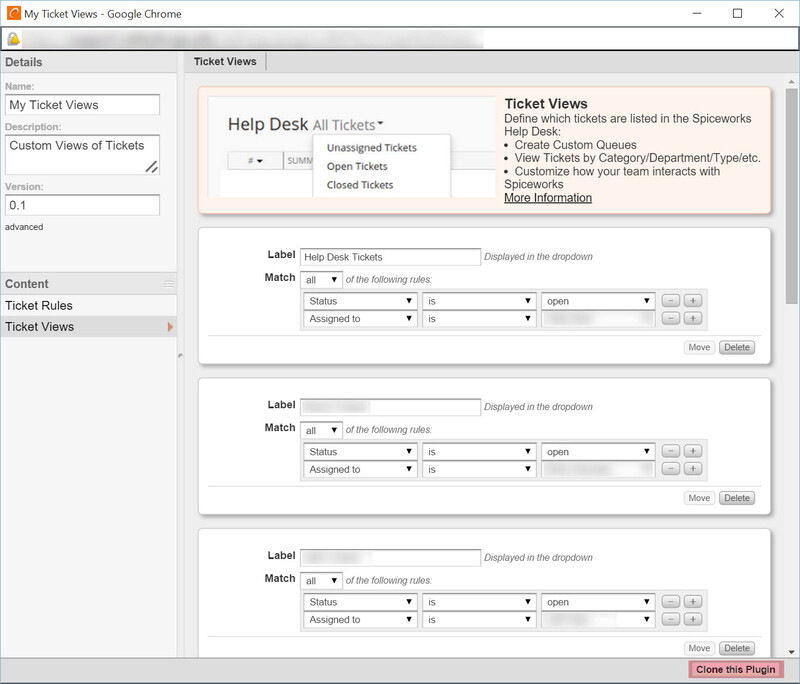Click the Chrome logo in the title bar
The width and height of the screenshot is (800, 684).
14,13
